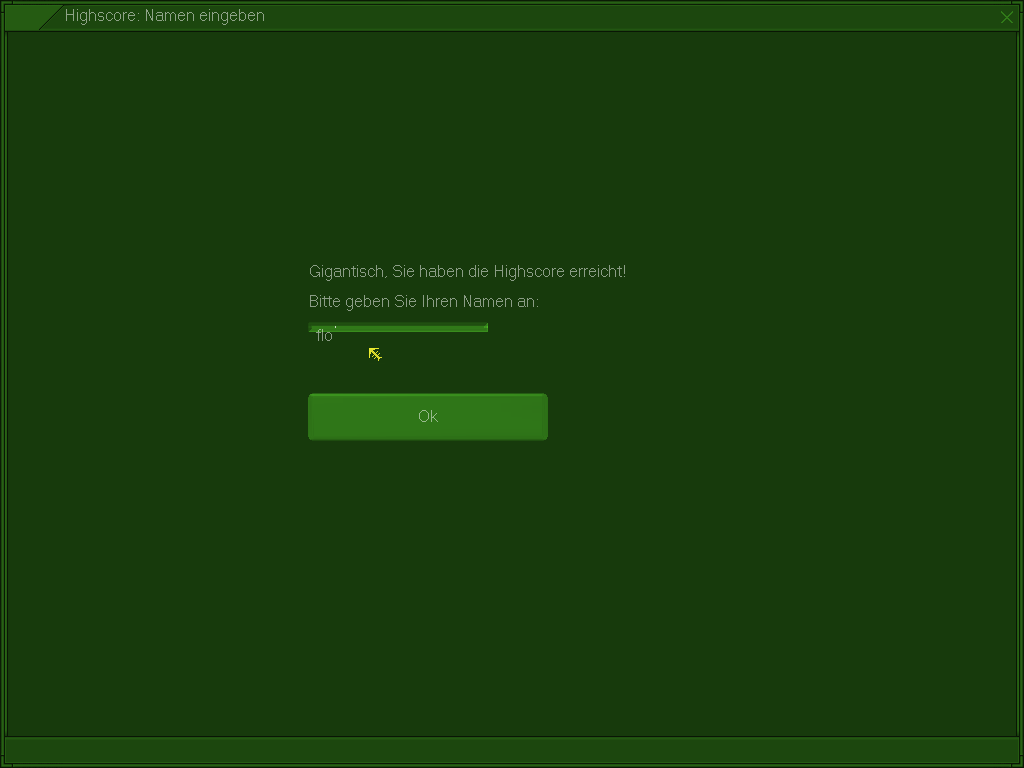Click the triangular corner tab in title bar
This screenshot has height=768, width=1024.
[28, 17]
